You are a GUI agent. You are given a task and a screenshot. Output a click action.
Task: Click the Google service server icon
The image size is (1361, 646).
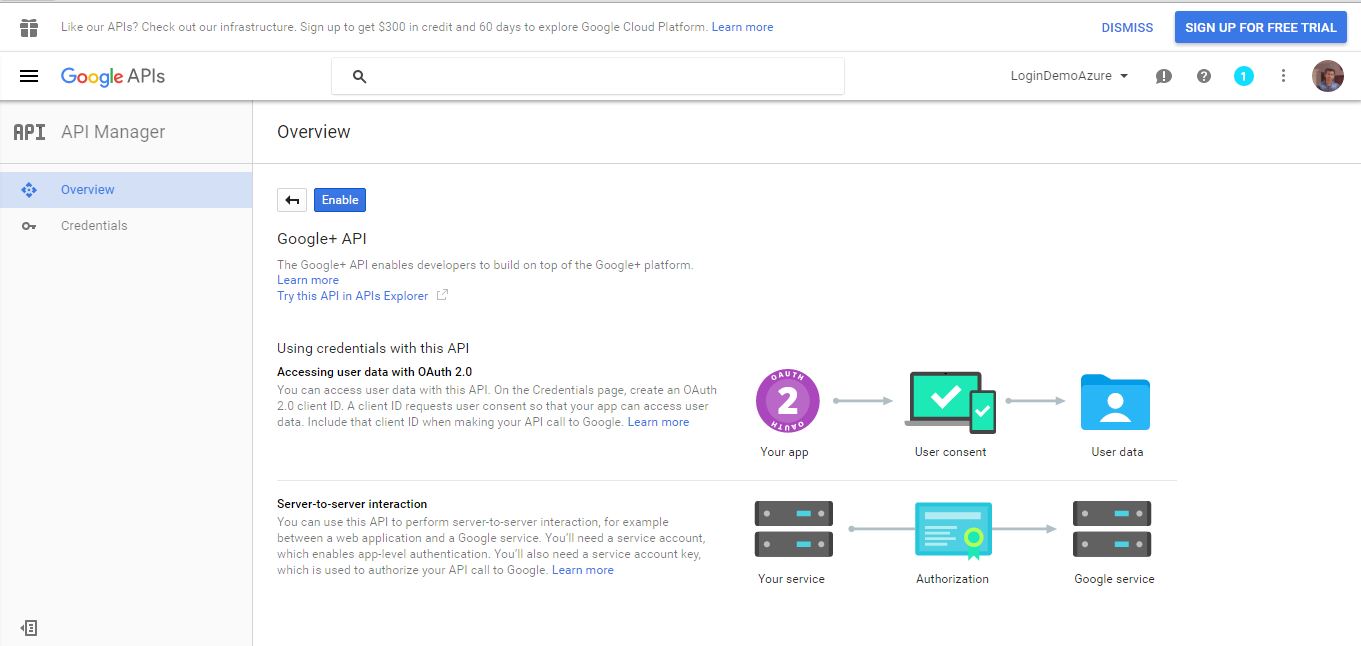[1112, 529]
